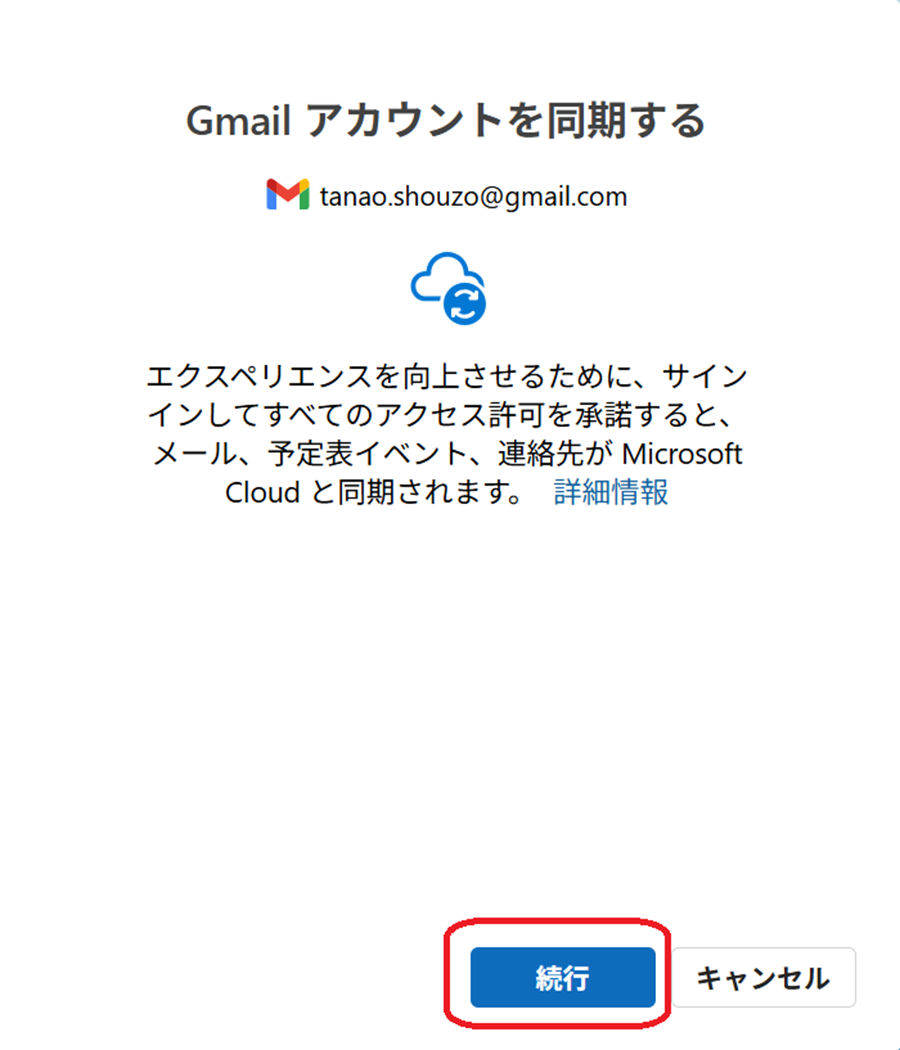This screenshot has height=1050, width=900.
Task: Open the 詳細情報 link
Action: [611, 492]
